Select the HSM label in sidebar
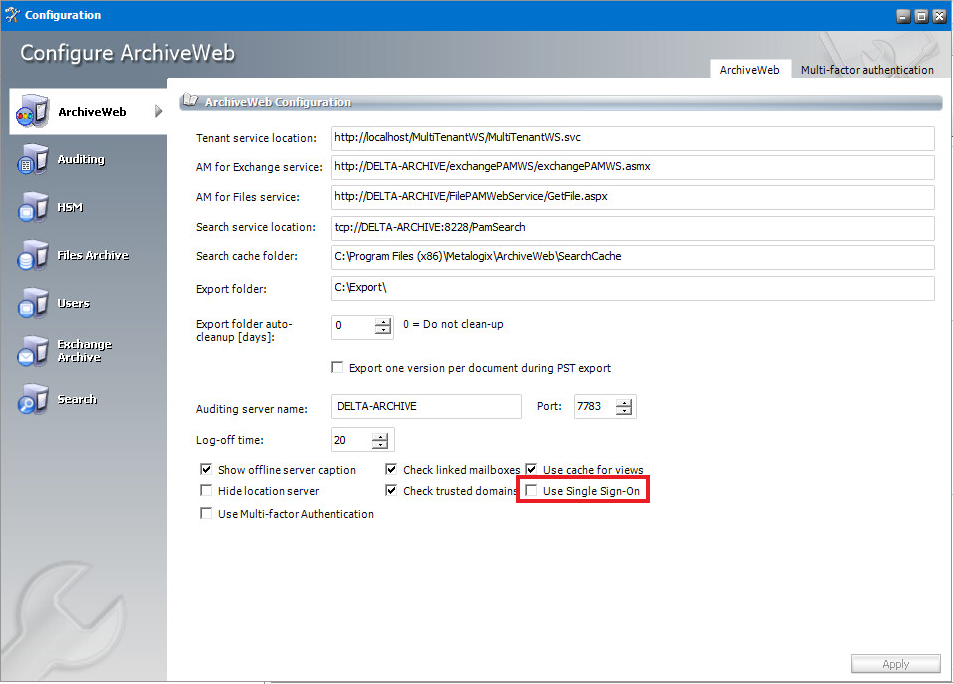 coord(70,207)
